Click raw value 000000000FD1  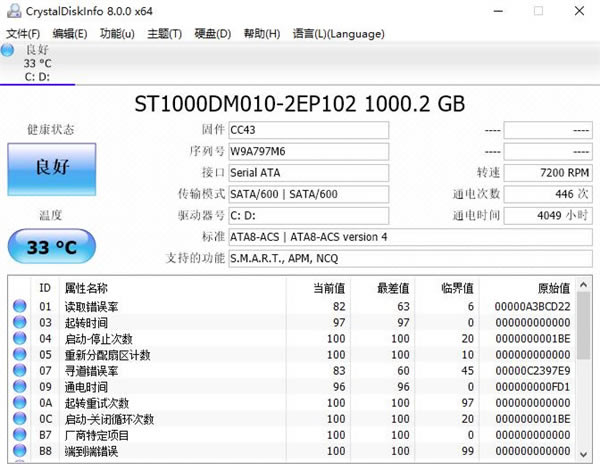(x=532, y=387)
